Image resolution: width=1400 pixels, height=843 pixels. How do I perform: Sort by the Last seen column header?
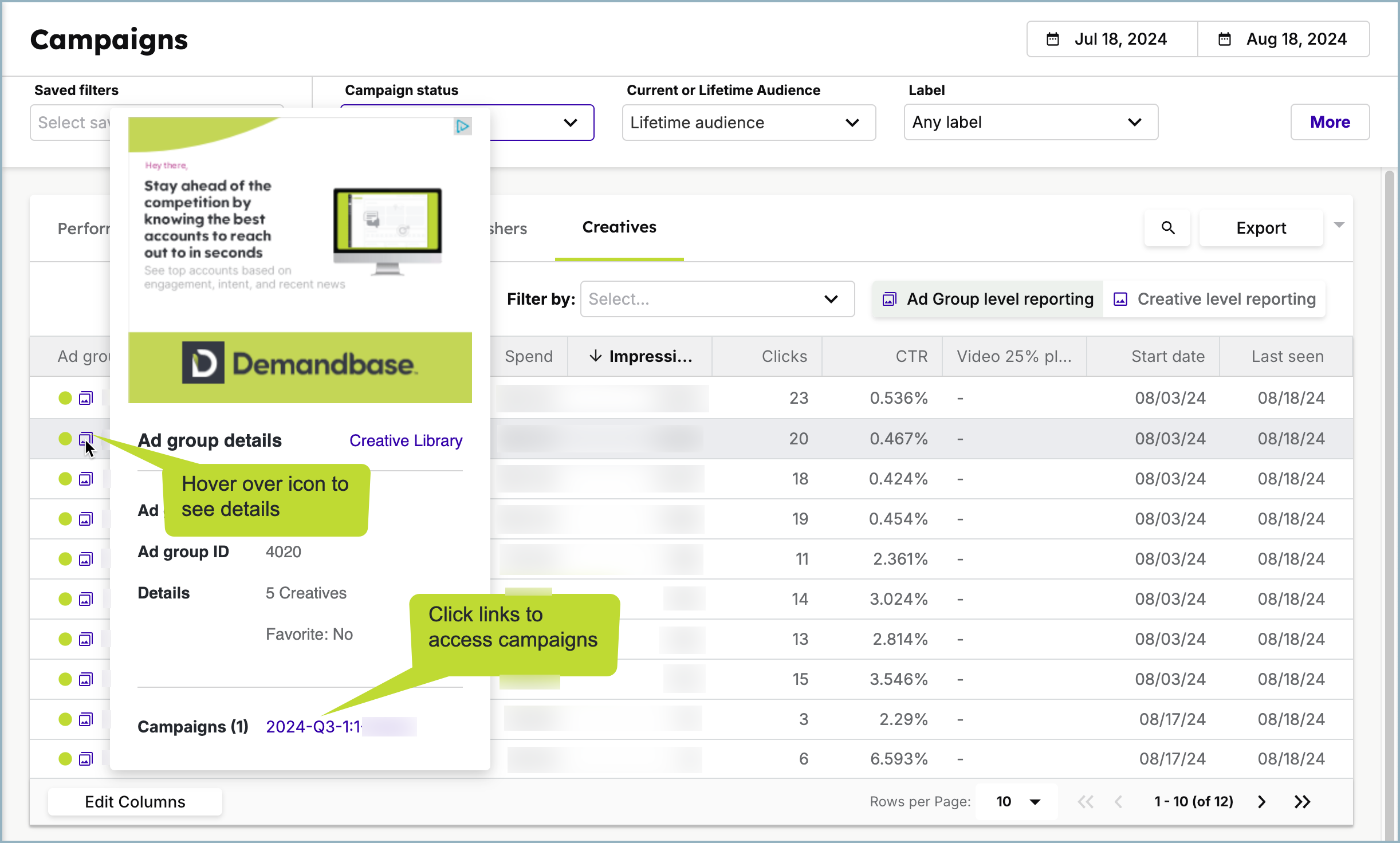pos(1287,356)
